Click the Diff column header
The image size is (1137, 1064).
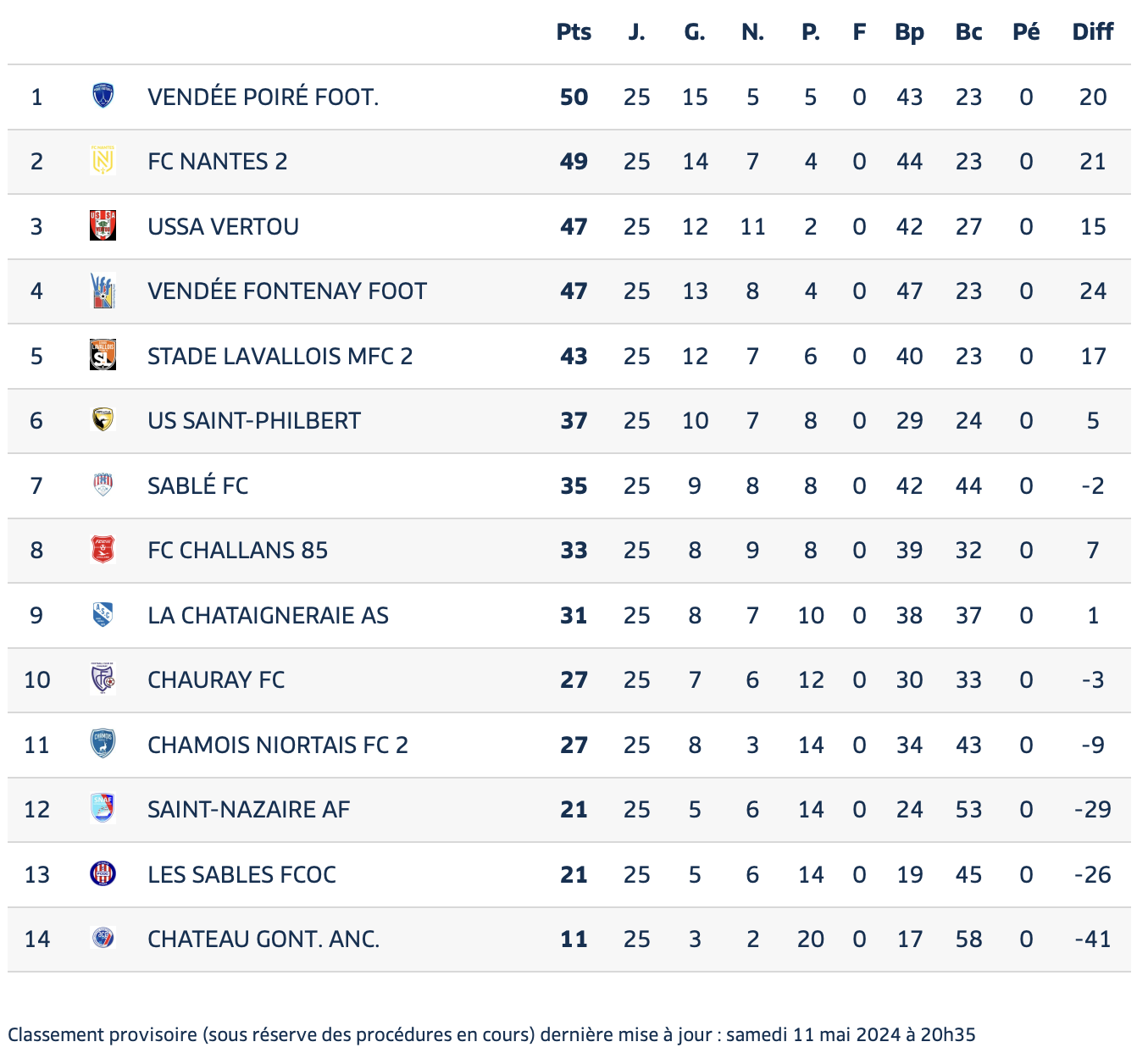(x=1093, y=32)
